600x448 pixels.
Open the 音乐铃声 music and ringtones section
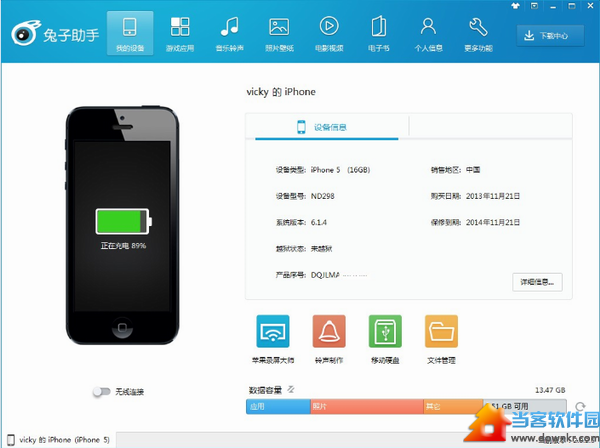[230, 33]
